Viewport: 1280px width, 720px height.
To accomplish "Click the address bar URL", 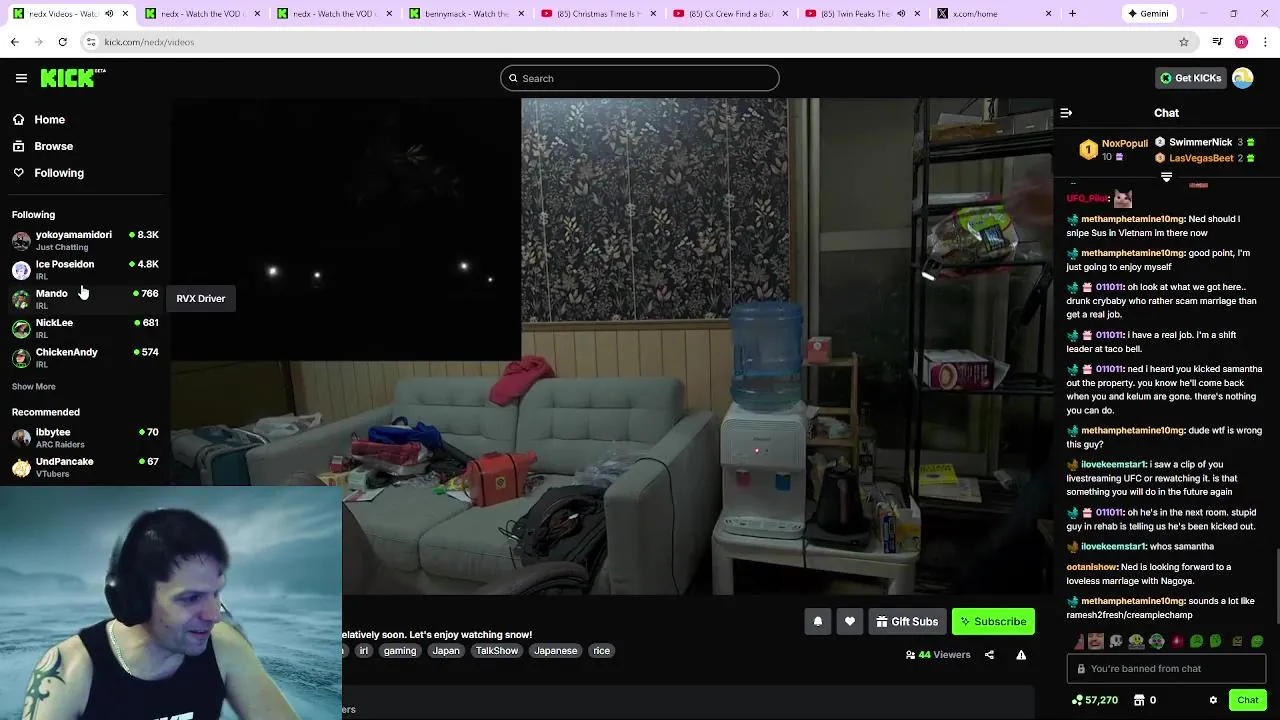I will pos(149,42).
